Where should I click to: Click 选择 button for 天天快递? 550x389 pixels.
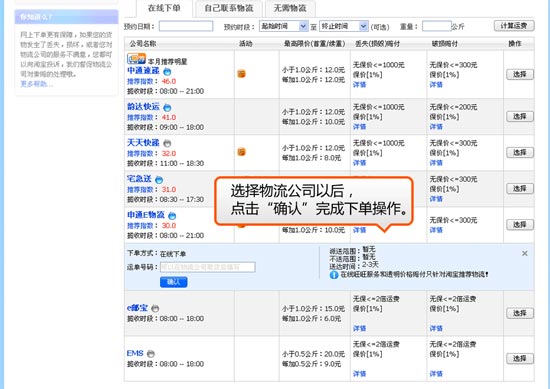pyautogui.click(x=519, y=153)
